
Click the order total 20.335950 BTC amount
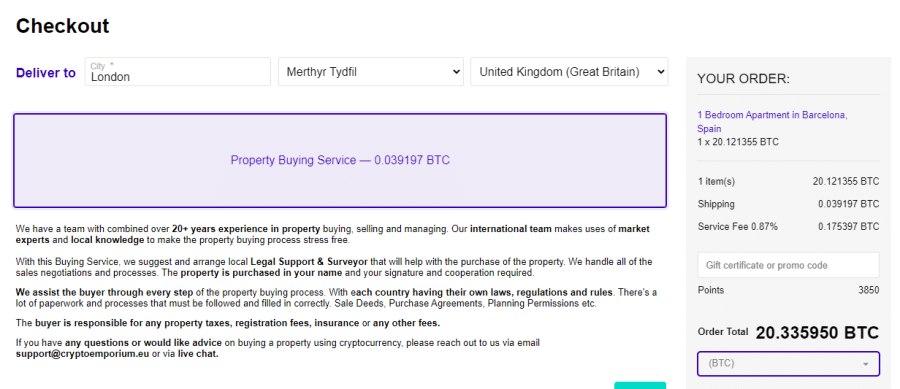pos(817,332)
